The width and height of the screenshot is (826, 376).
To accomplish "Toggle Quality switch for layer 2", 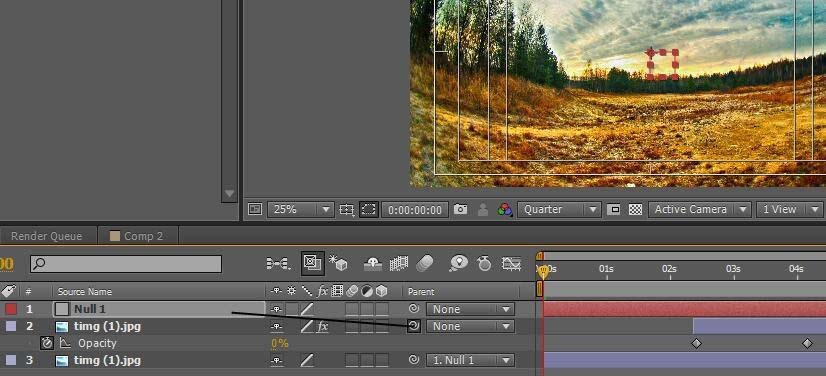I will 307,326.
